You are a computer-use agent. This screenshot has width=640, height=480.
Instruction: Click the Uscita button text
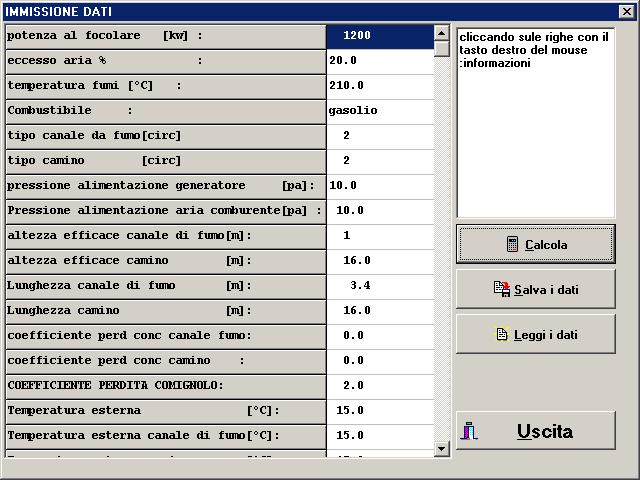pyautogui.click(x=545, y=431)
